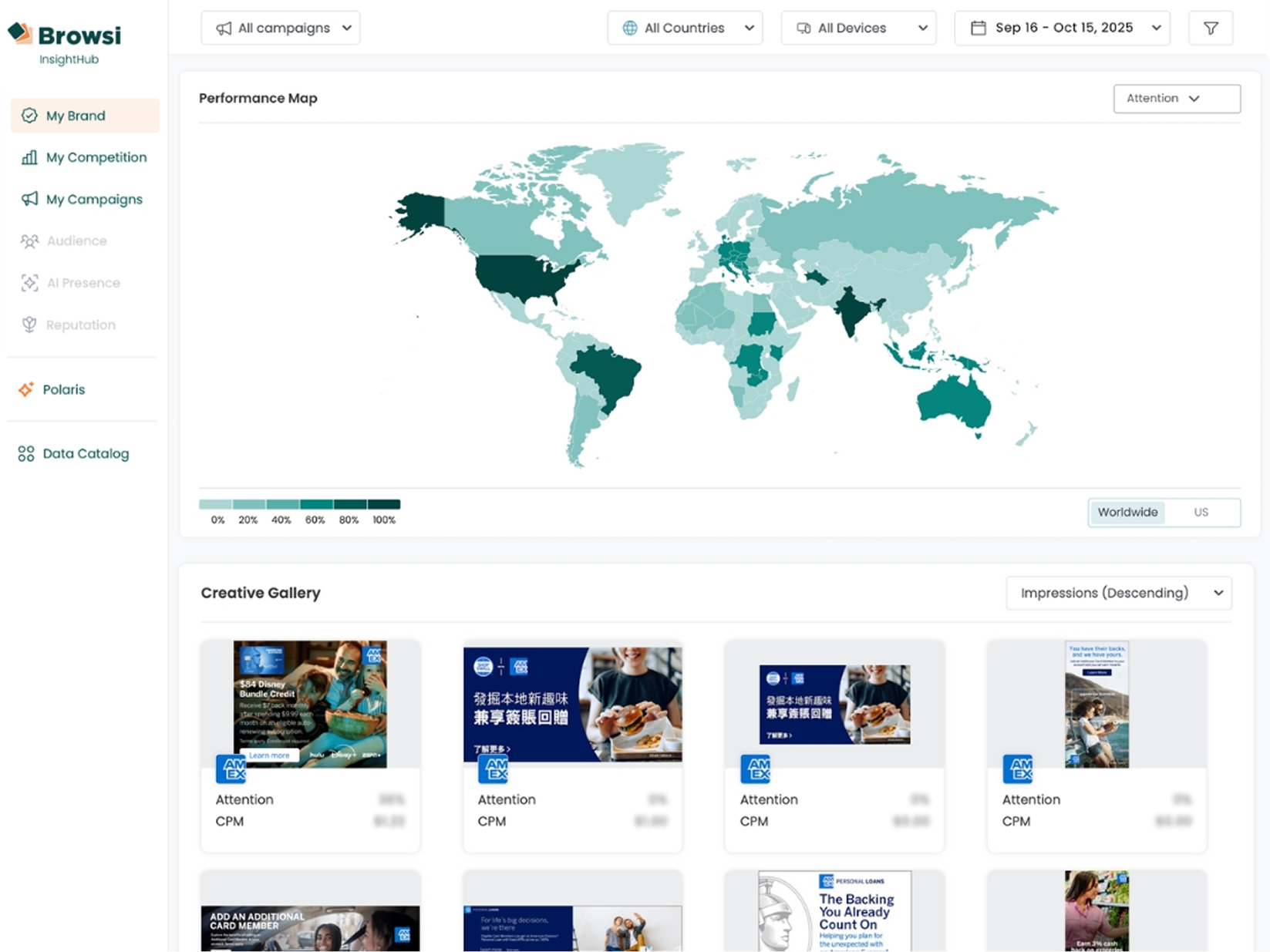Change the Attention metric on map
Image resolution: width=1270 pixels, height=952 pixels.
1176,99
